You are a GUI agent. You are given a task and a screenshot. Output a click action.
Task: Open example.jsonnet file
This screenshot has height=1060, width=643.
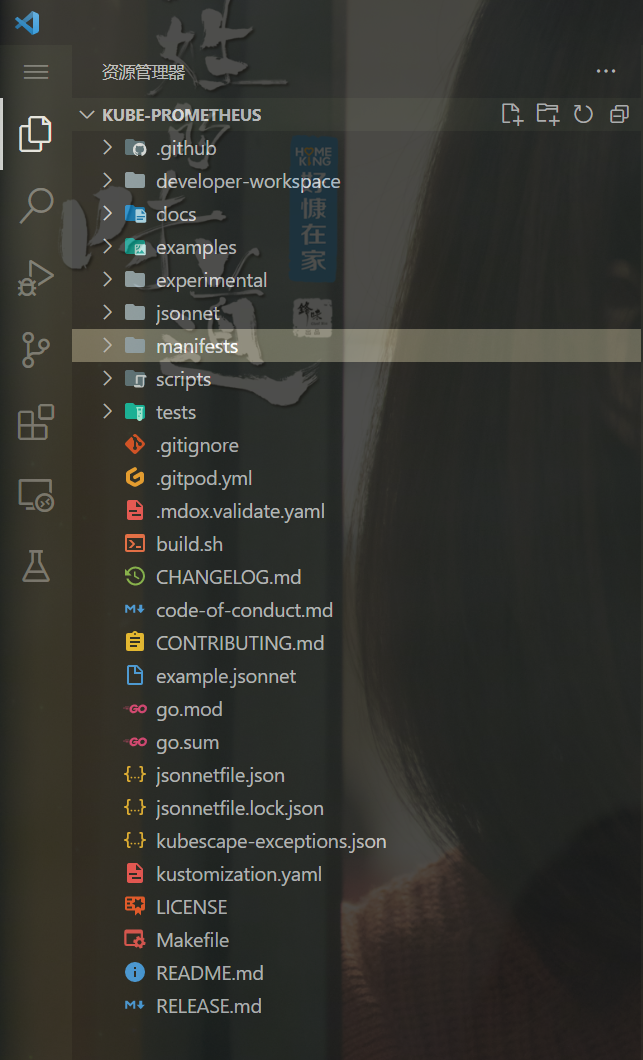[226, 677]
